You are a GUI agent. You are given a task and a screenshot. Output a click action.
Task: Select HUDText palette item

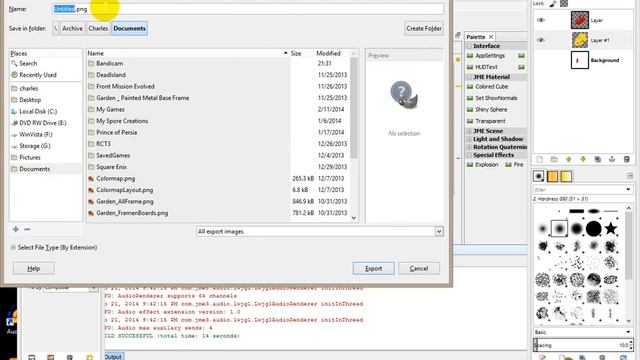[482, 67]
